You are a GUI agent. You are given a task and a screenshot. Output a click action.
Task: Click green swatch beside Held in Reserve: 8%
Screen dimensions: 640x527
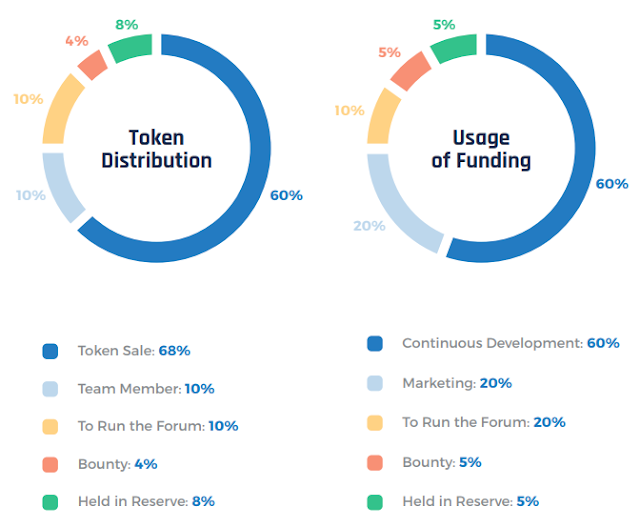point(50,501)
